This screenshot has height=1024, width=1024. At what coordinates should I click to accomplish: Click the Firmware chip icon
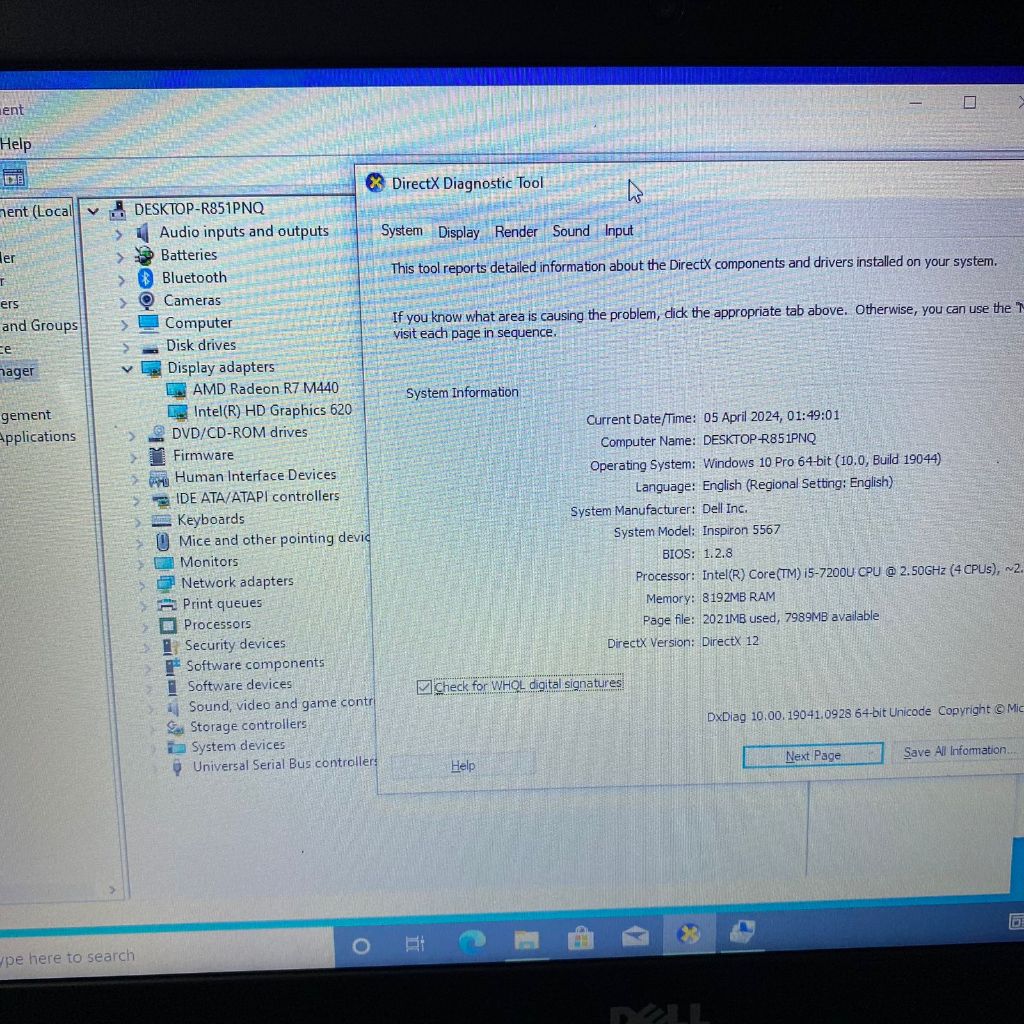(157, 455)
